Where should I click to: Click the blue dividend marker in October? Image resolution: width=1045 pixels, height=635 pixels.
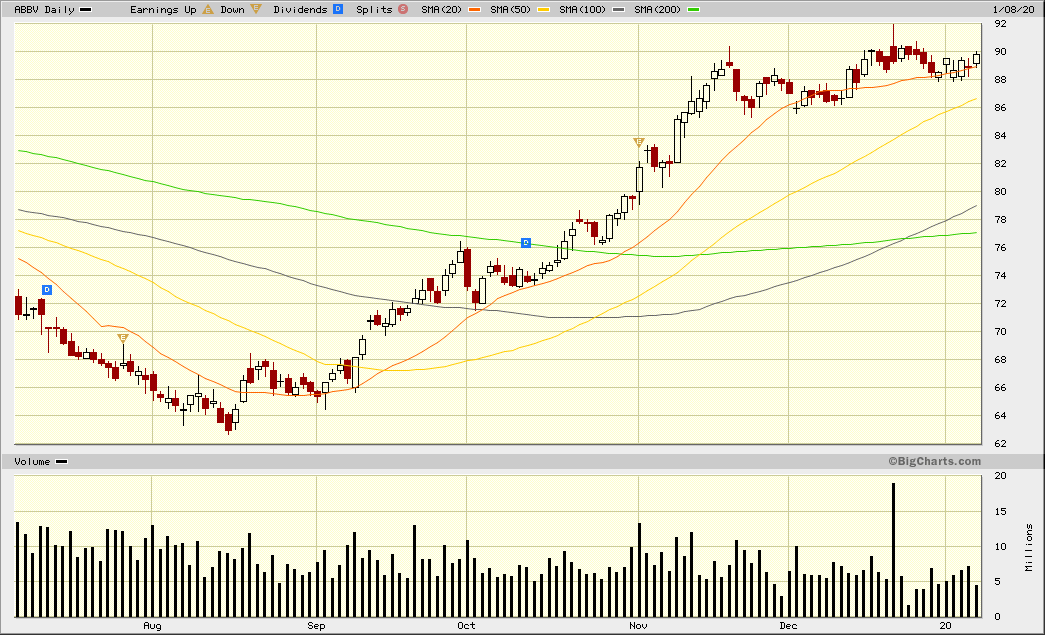(526, 243)
